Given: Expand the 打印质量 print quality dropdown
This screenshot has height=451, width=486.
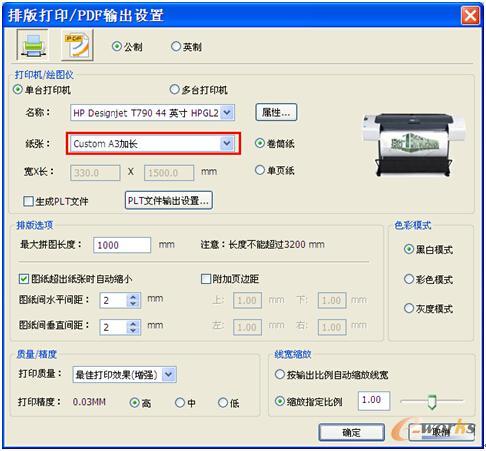Looking at the screenshot, I should (169, 375).
